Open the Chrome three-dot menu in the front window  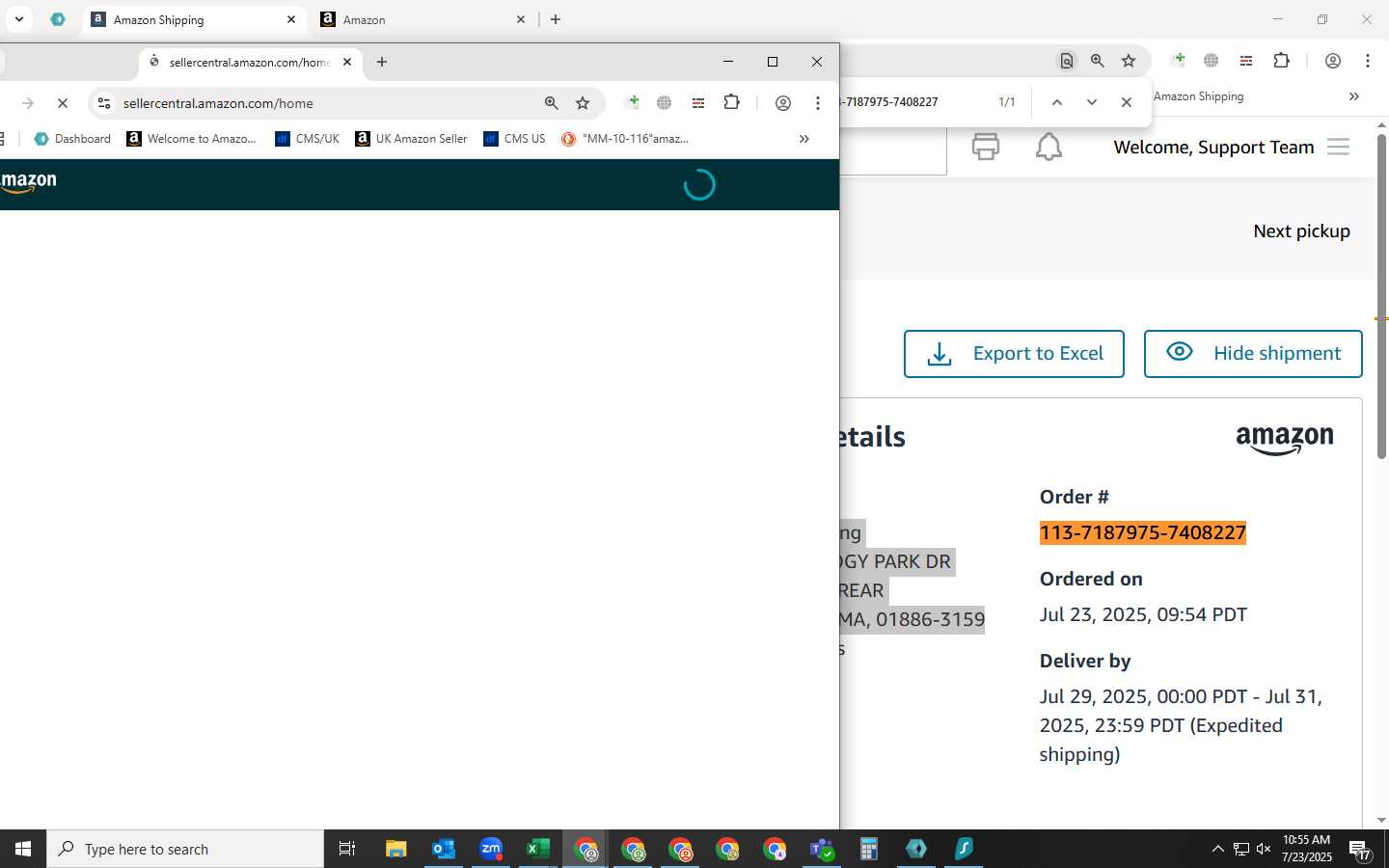818,103
